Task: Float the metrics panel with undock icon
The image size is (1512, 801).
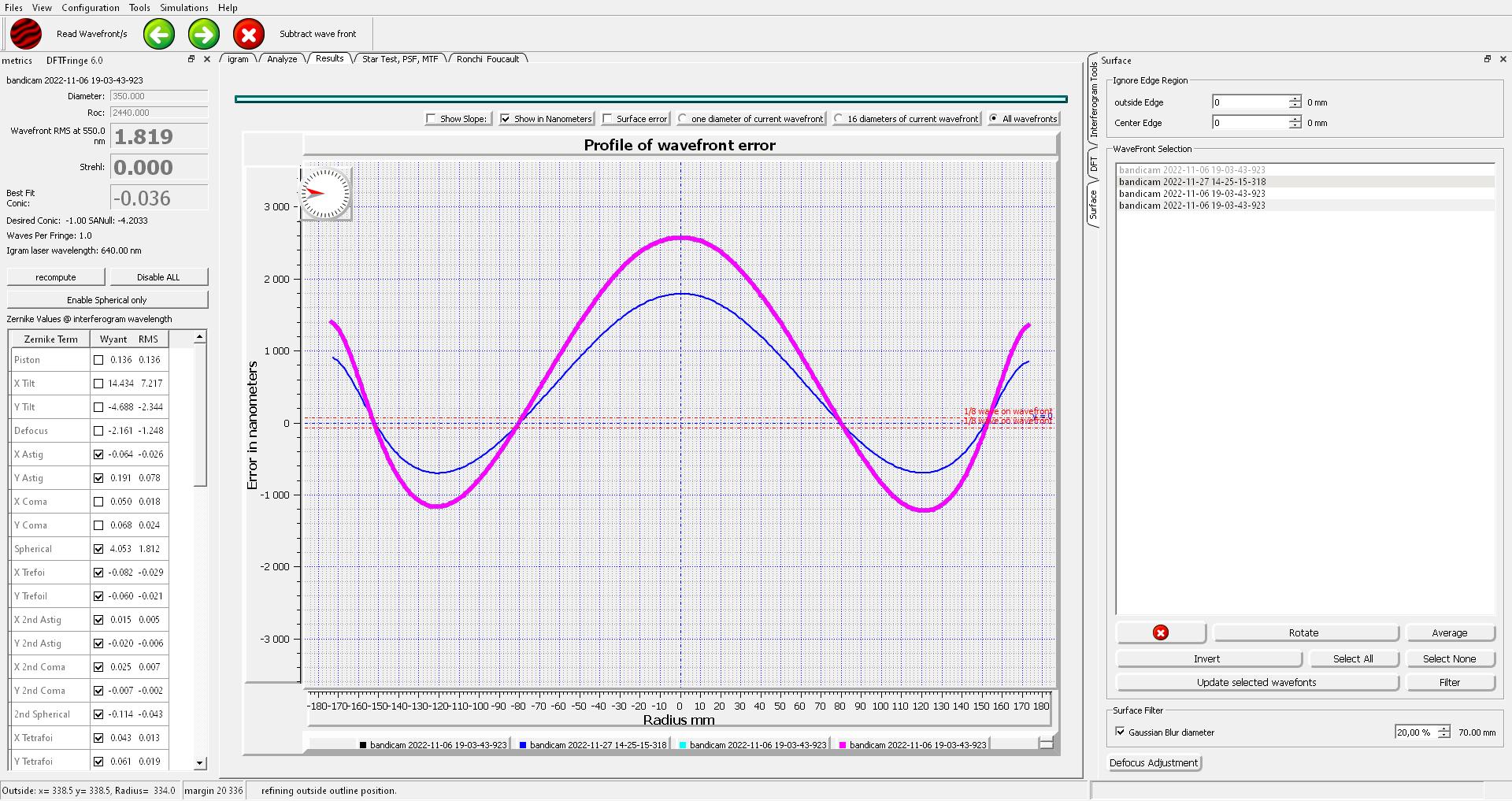Action: 191,59
